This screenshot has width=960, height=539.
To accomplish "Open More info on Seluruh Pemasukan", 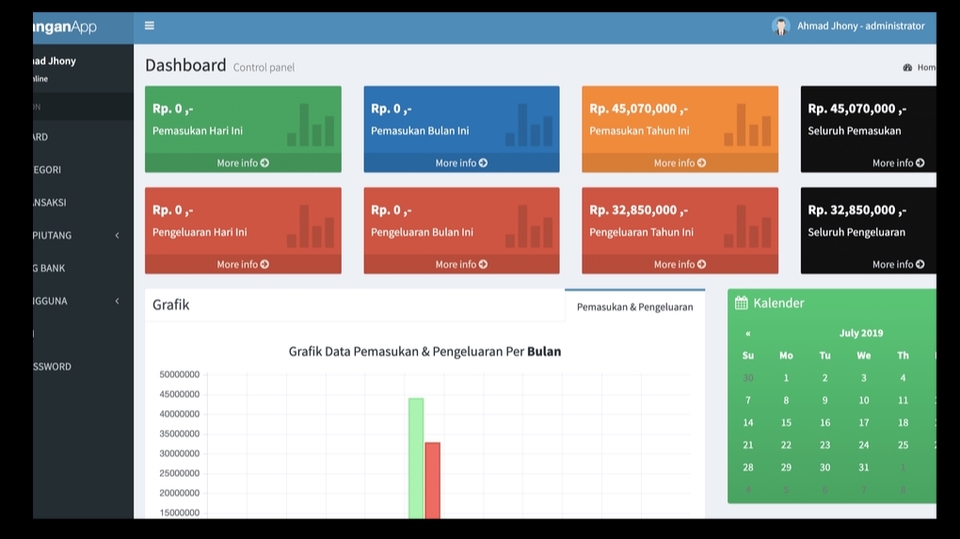I will point(898,163).
